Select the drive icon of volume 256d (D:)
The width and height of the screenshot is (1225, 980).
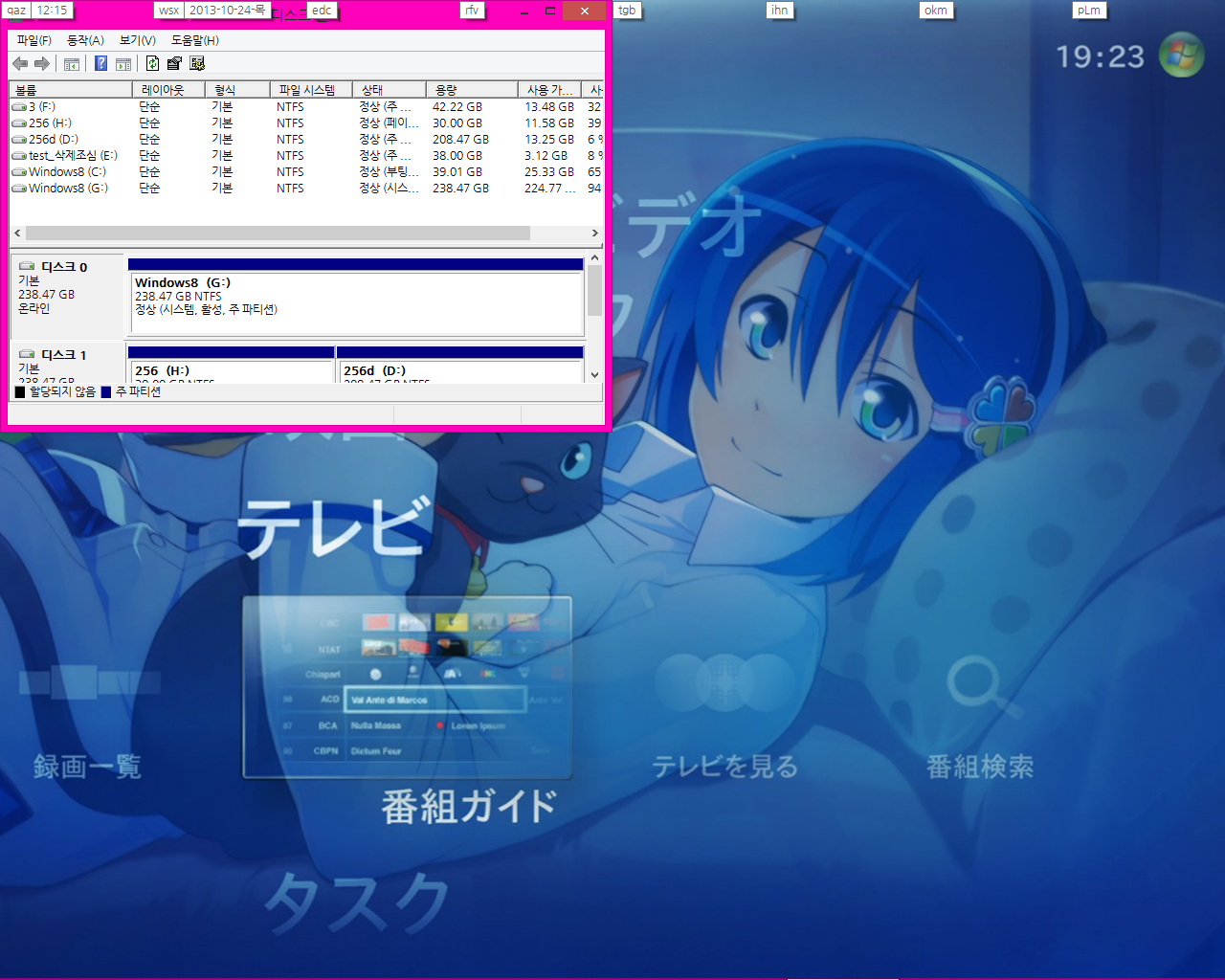[x=19, y=140]
